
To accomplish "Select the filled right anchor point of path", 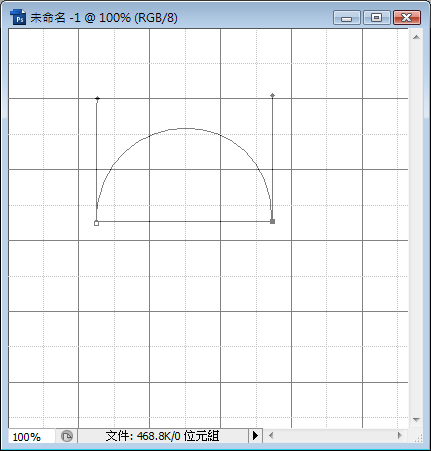I will coord(272,221).
